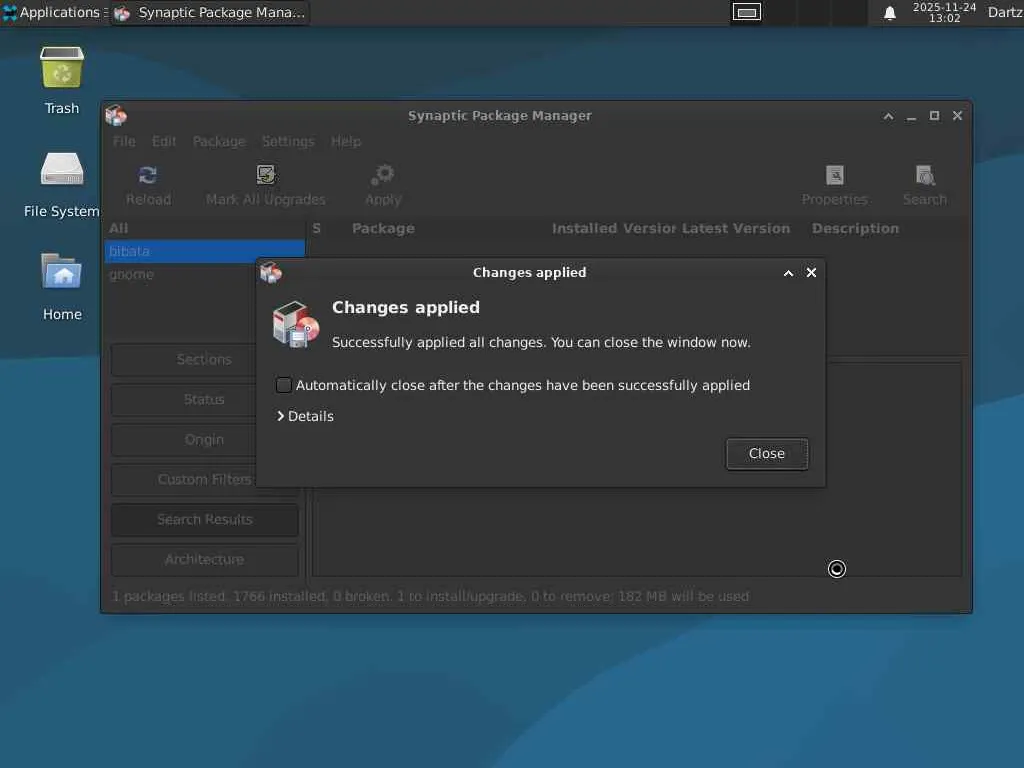Roll up the Synaptic main window
Image resolution: width=1024 pixels, height=768 pixels.
tap(888, 116)
